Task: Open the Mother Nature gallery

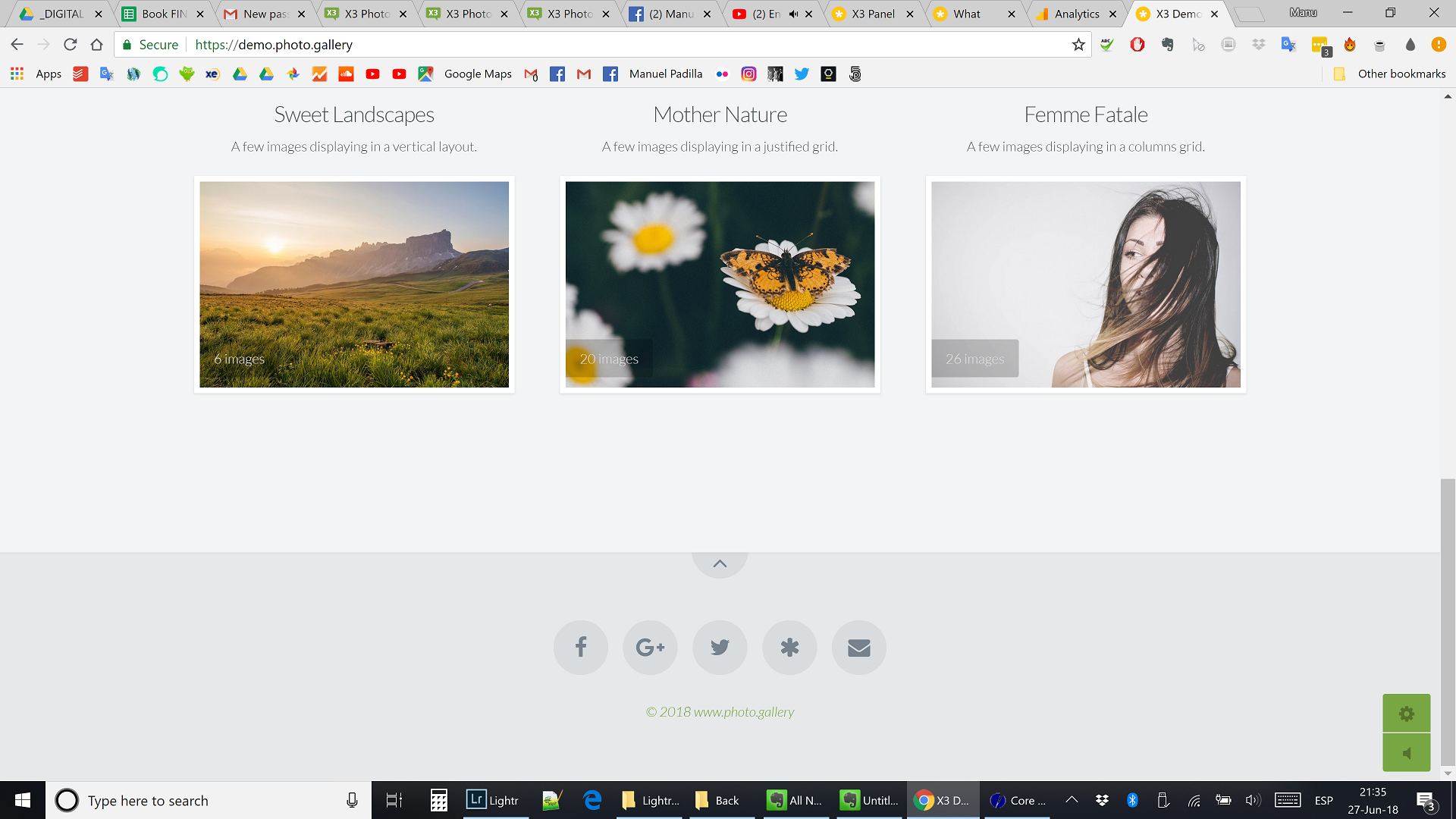Action: click(720, 284)
